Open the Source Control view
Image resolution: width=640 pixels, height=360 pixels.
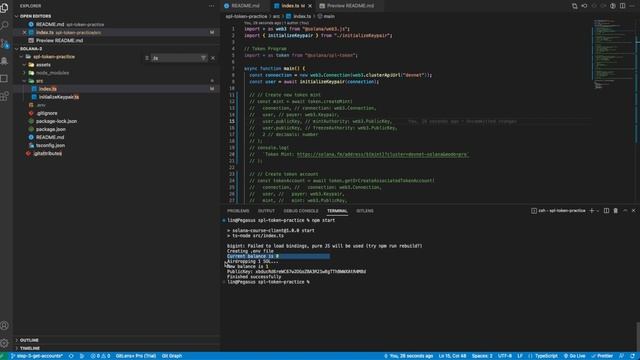tap(4, 43)
